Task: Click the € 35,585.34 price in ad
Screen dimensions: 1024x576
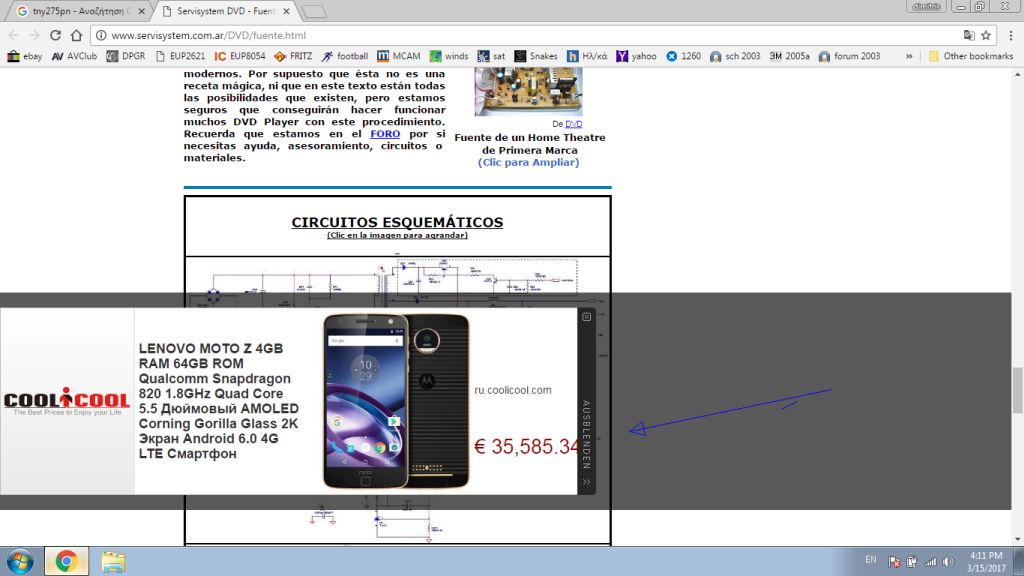Action: click(526, 447)
